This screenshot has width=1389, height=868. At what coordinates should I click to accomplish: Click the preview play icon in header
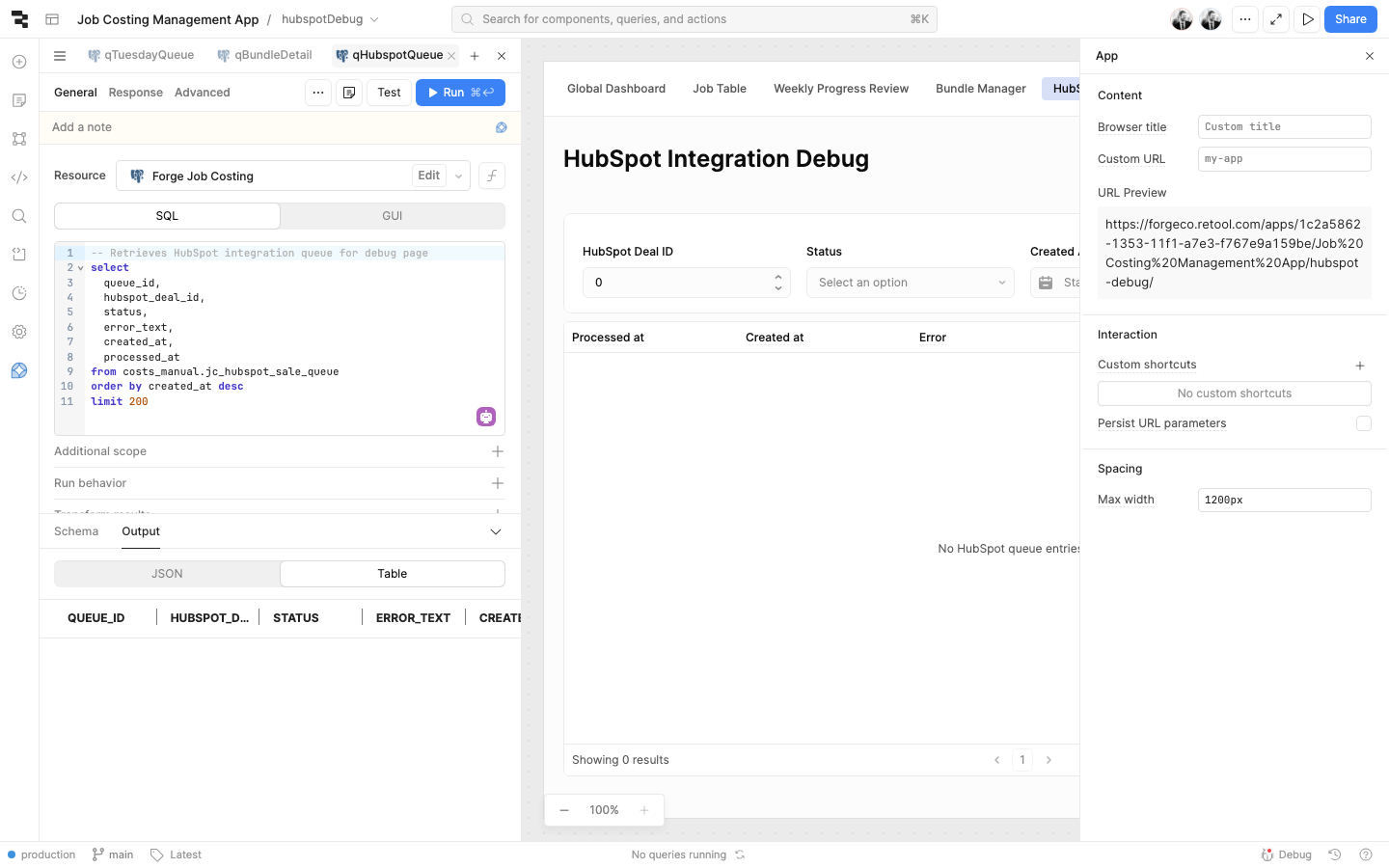[x=1307, y=19]
